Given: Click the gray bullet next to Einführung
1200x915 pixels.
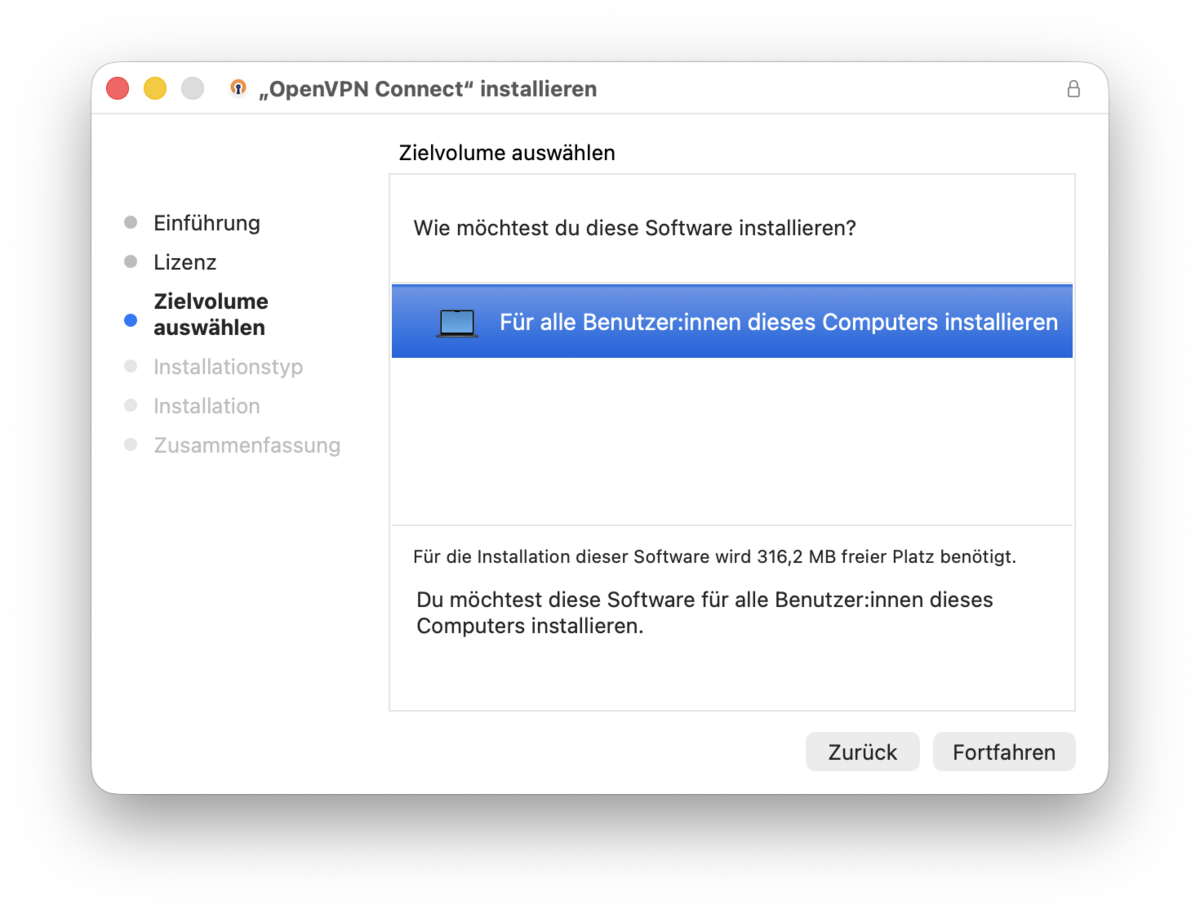Looking at the screenshot, I should pyautogui.click(x=130, y=223).
